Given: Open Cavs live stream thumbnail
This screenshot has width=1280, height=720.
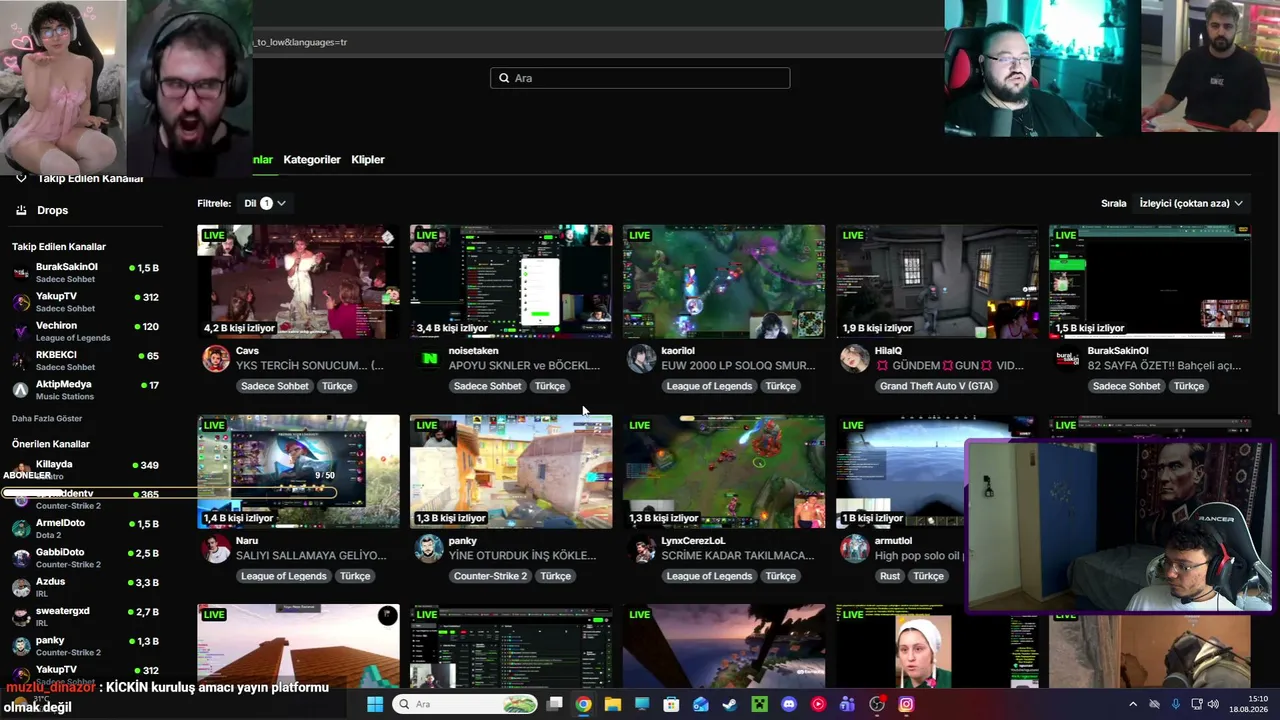Looking at the screenshot, I should coord(298,281).
